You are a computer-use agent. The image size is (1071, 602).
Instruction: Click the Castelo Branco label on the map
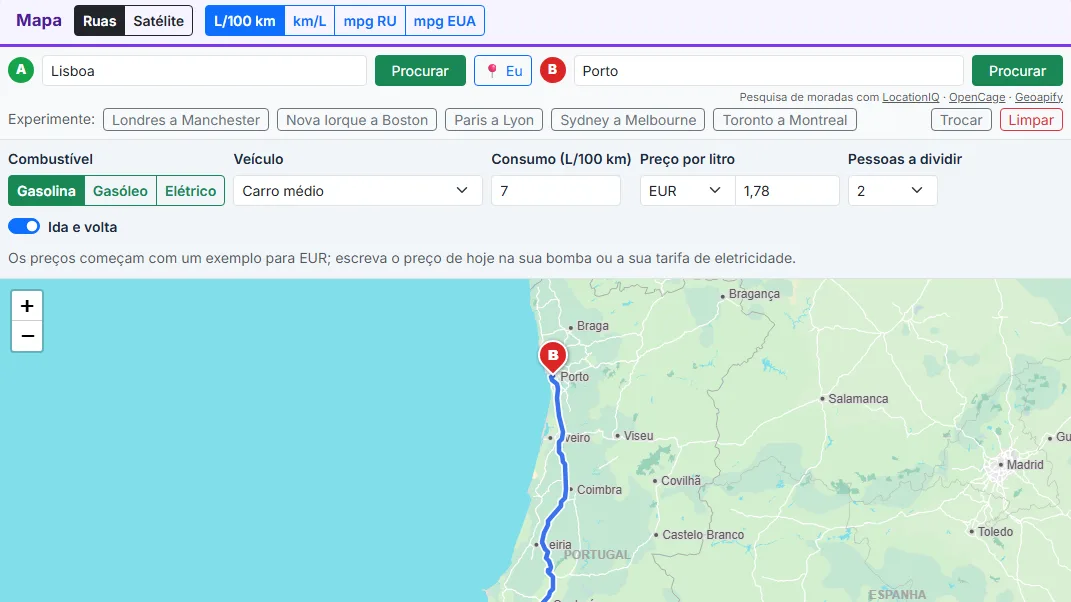pos(703,535)
